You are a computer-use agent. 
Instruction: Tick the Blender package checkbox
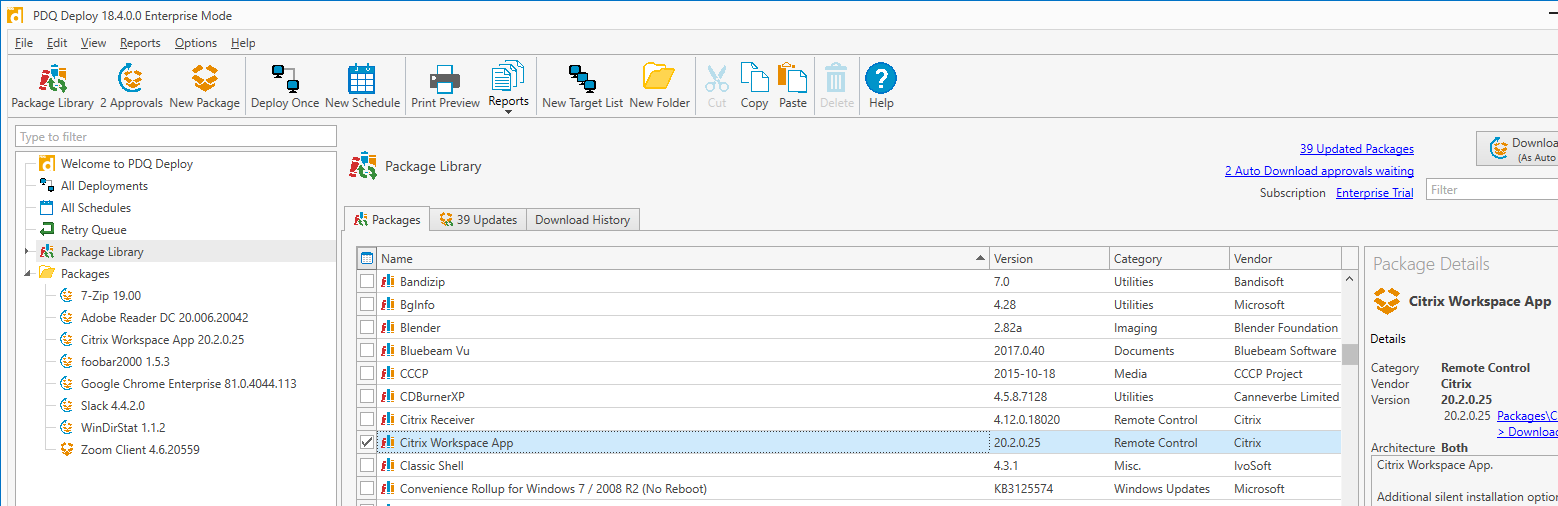point(367,327)
